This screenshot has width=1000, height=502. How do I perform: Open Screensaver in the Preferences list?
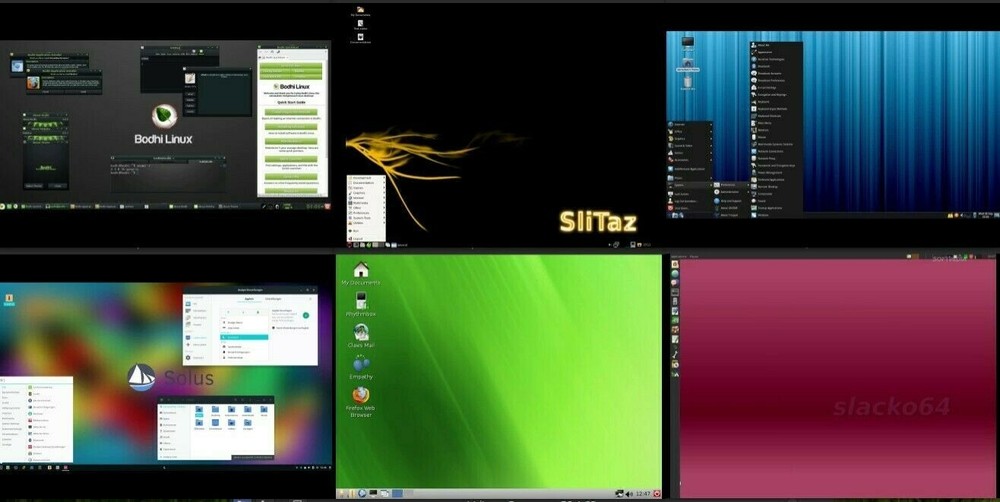click(x=776, y=194)
